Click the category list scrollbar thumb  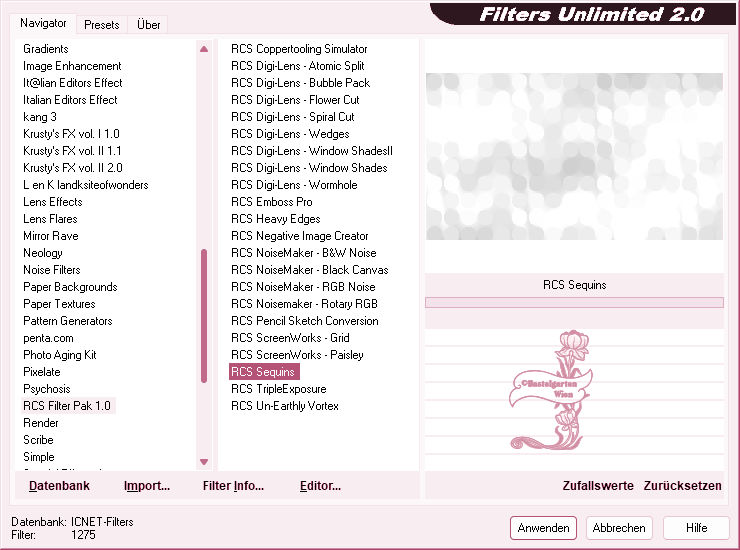[x=204, y=316]
